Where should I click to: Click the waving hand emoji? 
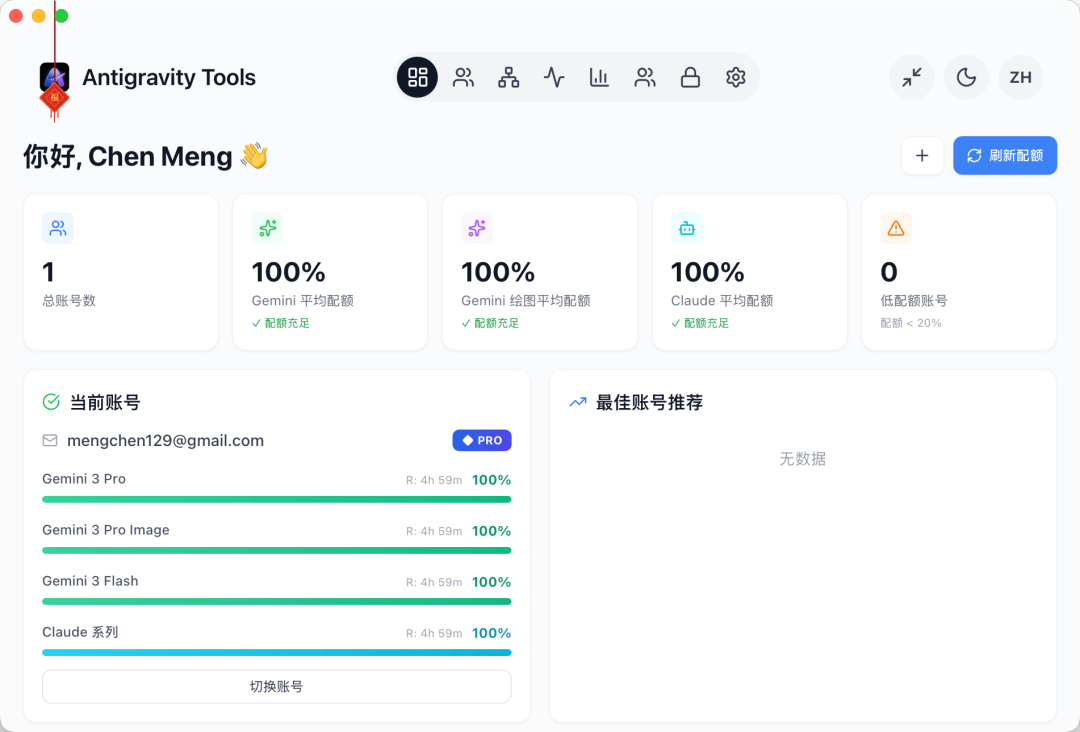(254, 156)
